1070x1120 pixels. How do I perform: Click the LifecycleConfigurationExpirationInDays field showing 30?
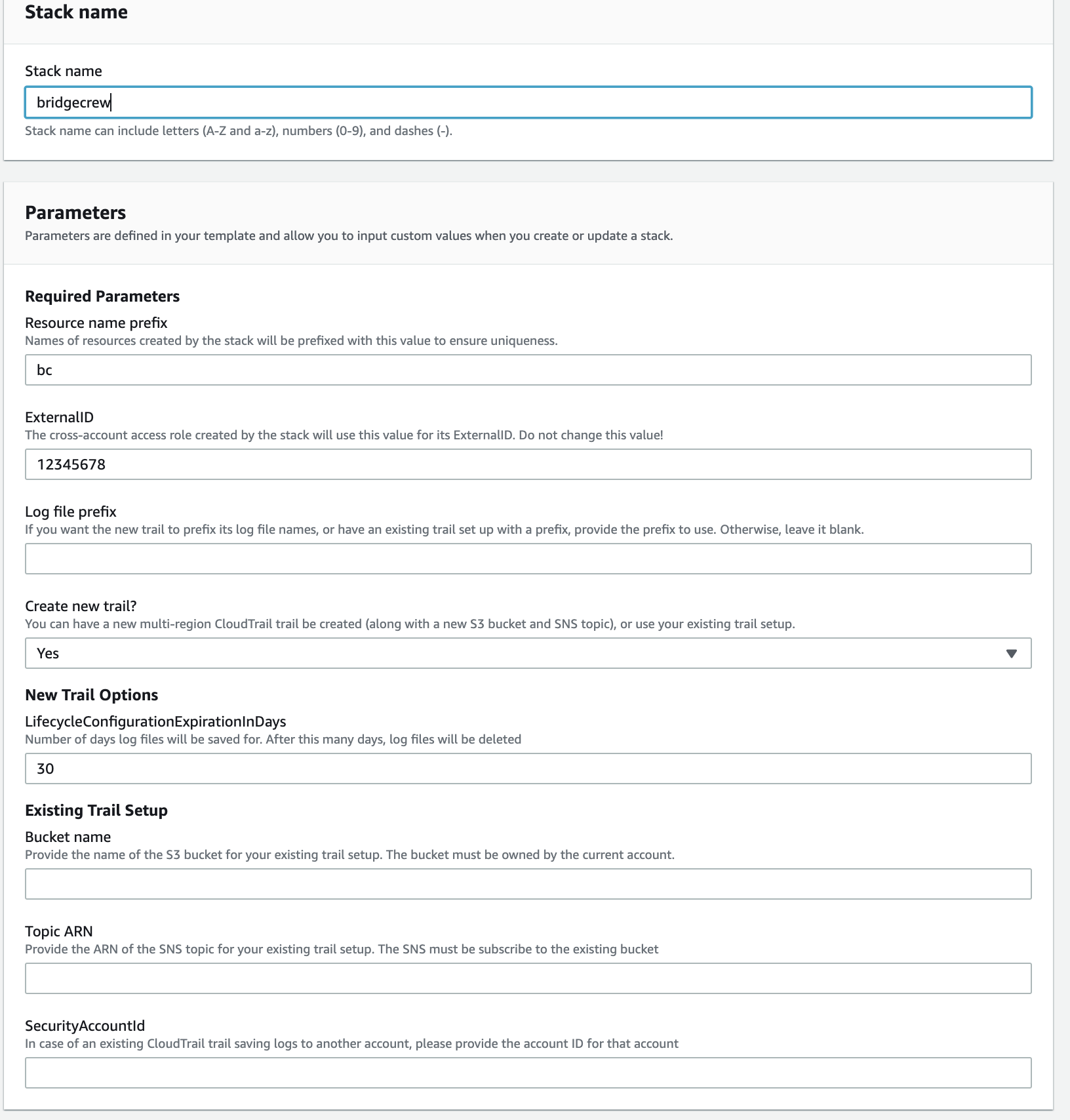tap(528, 769)
